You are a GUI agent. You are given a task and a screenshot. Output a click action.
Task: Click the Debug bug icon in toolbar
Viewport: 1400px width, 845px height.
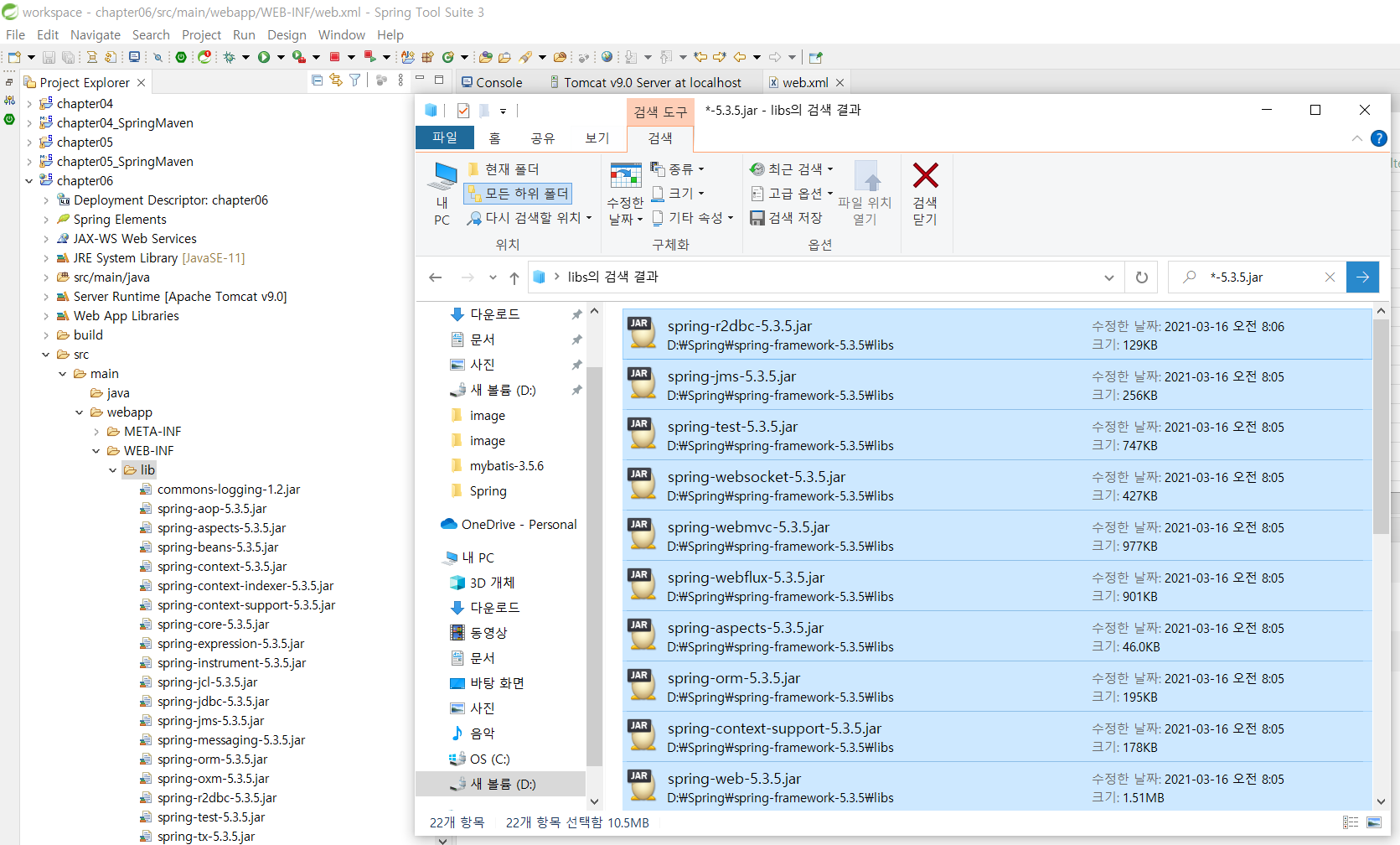click(229, 57)
